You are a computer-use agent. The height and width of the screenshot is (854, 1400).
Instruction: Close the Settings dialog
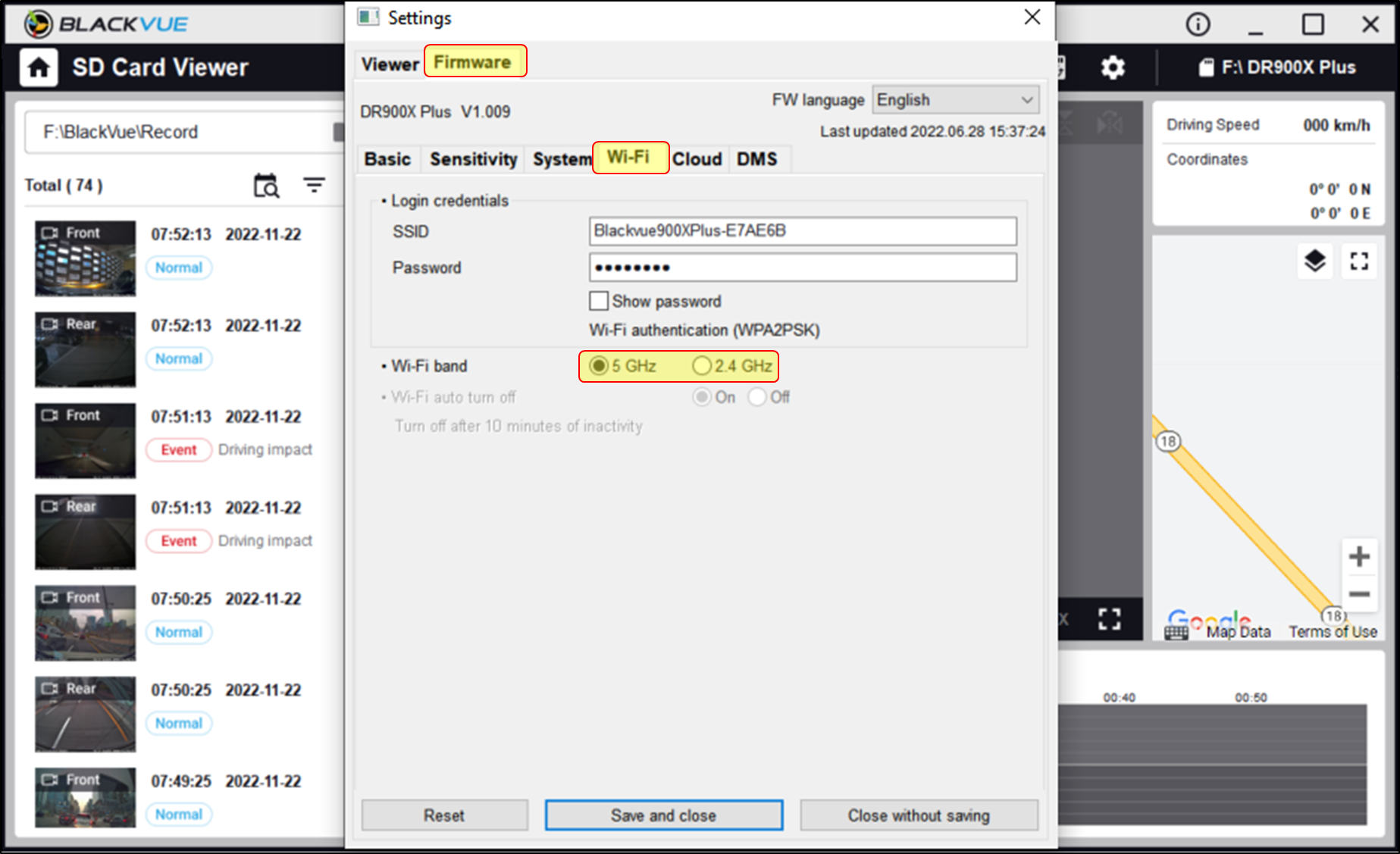tap(1032, 17)
